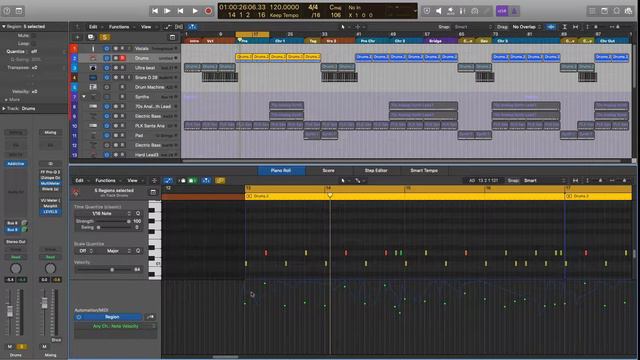The image size is (640, 360).
Task: Expand the Track: Drums disclosure triangle
Action: [4, 109]
